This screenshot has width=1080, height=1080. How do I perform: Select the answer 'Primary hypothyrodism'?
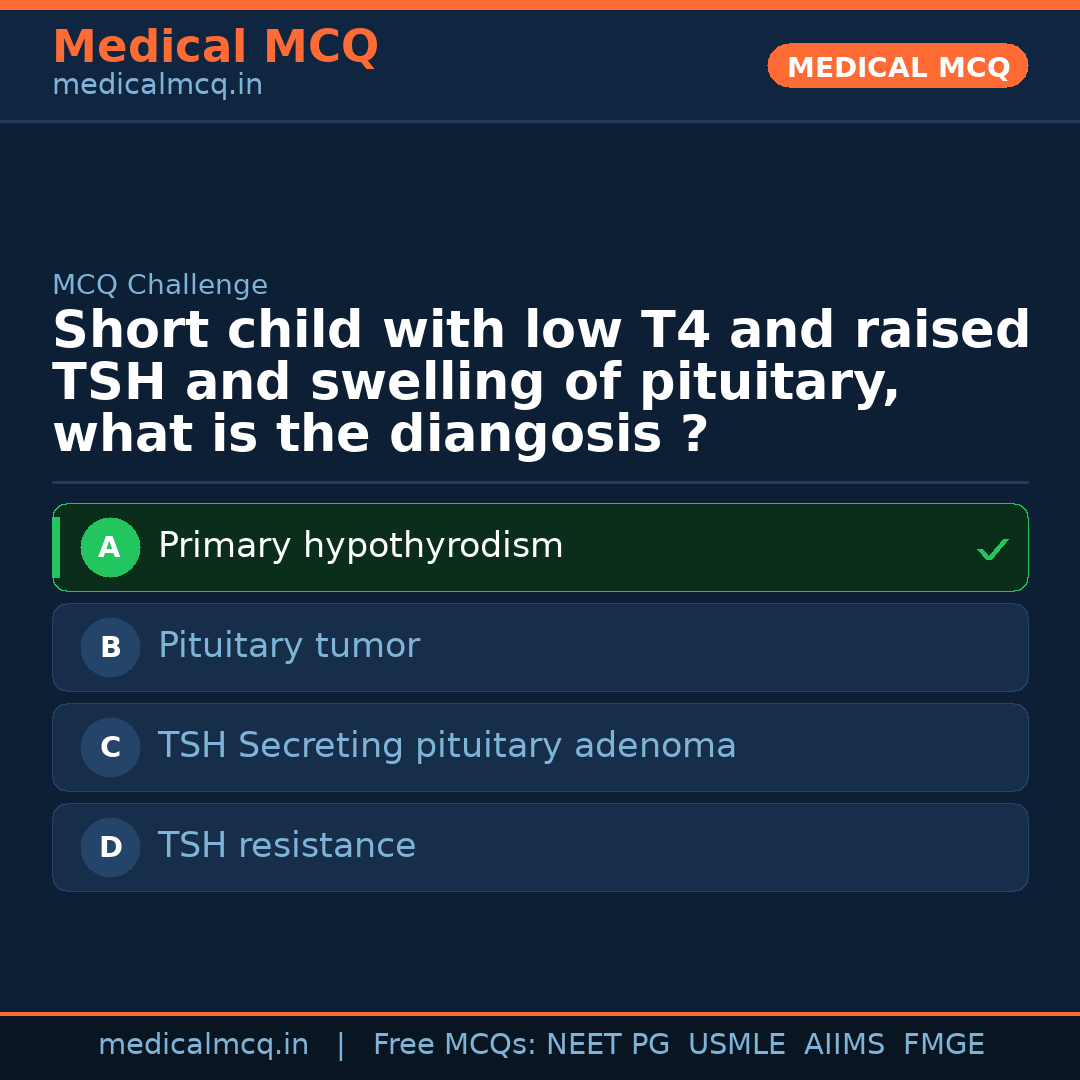(360, 546)
